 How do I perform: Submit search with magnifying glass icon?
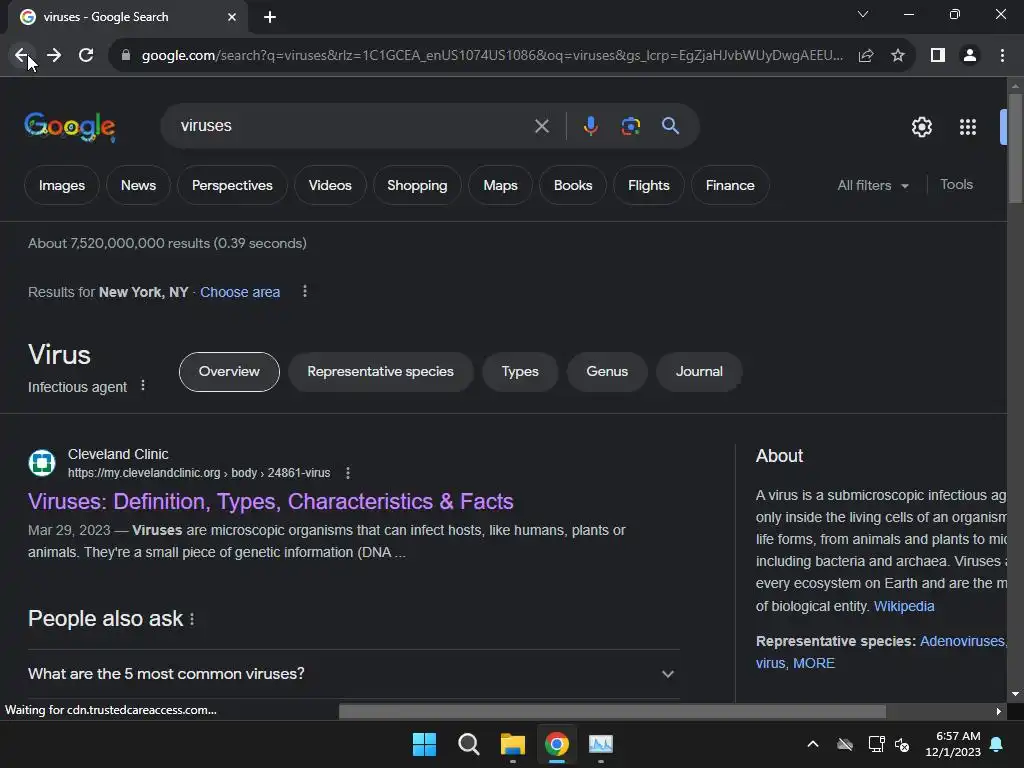[670, 126]
